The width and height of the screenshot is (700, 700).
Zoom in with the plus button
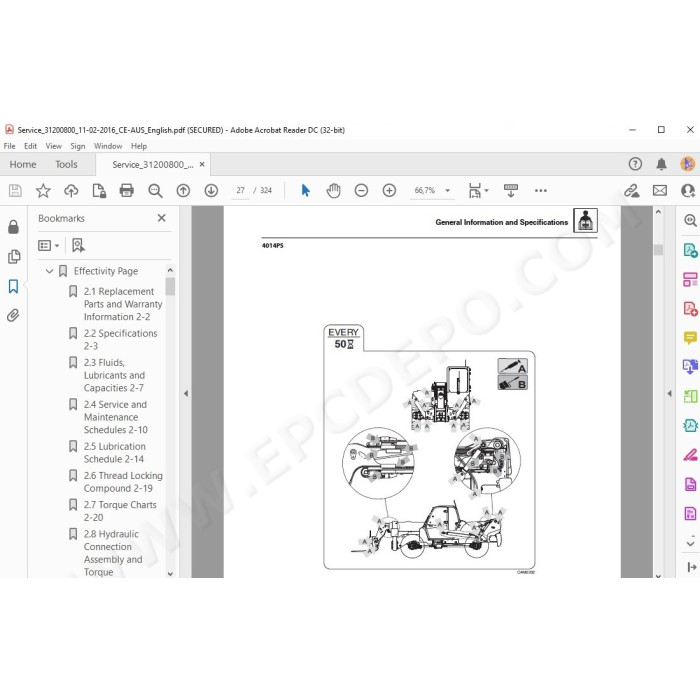click(389, 191)
